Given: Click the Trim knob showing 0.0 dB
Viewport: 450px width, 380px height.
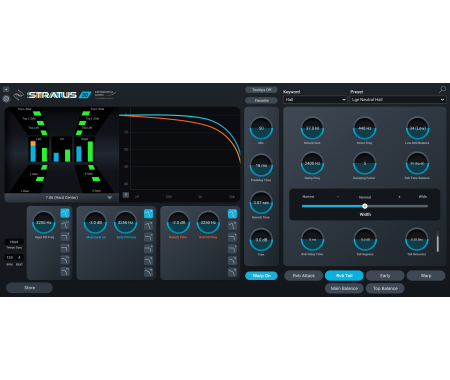Looking at the screenshot, I should 261,240.
